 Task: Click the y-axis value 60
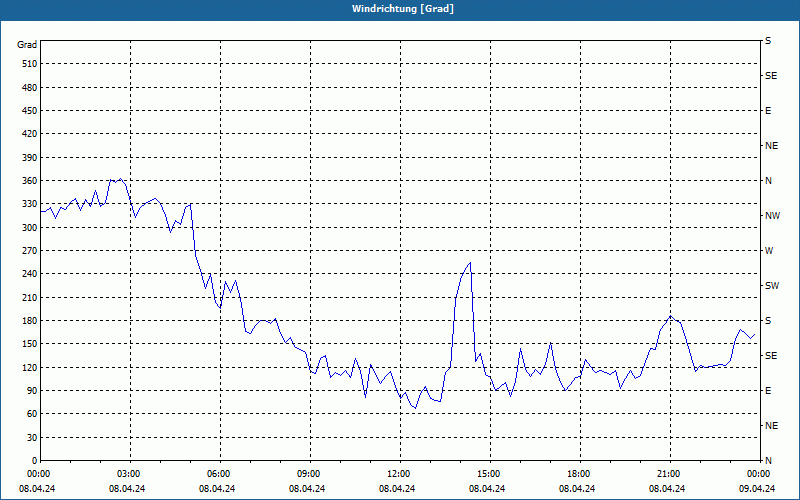pos(32,414)
